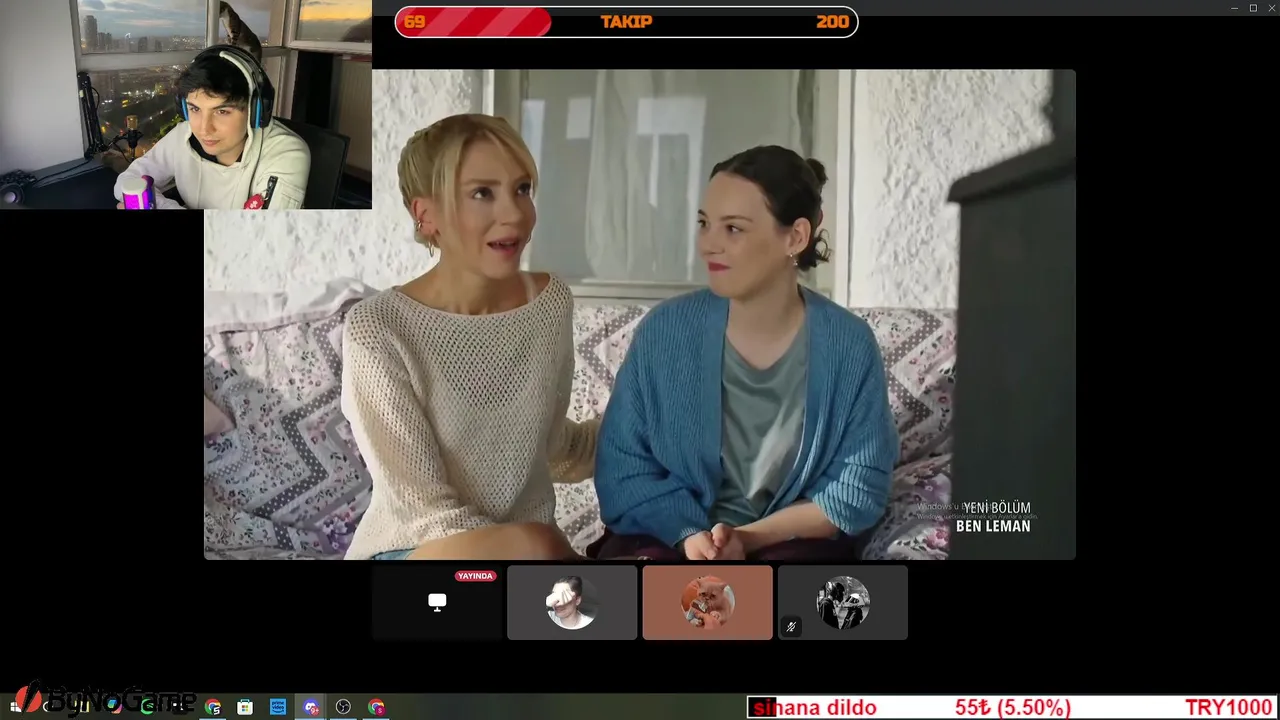
Task: Focus the shared stream video of two women
Action: (x=640, y=314)
